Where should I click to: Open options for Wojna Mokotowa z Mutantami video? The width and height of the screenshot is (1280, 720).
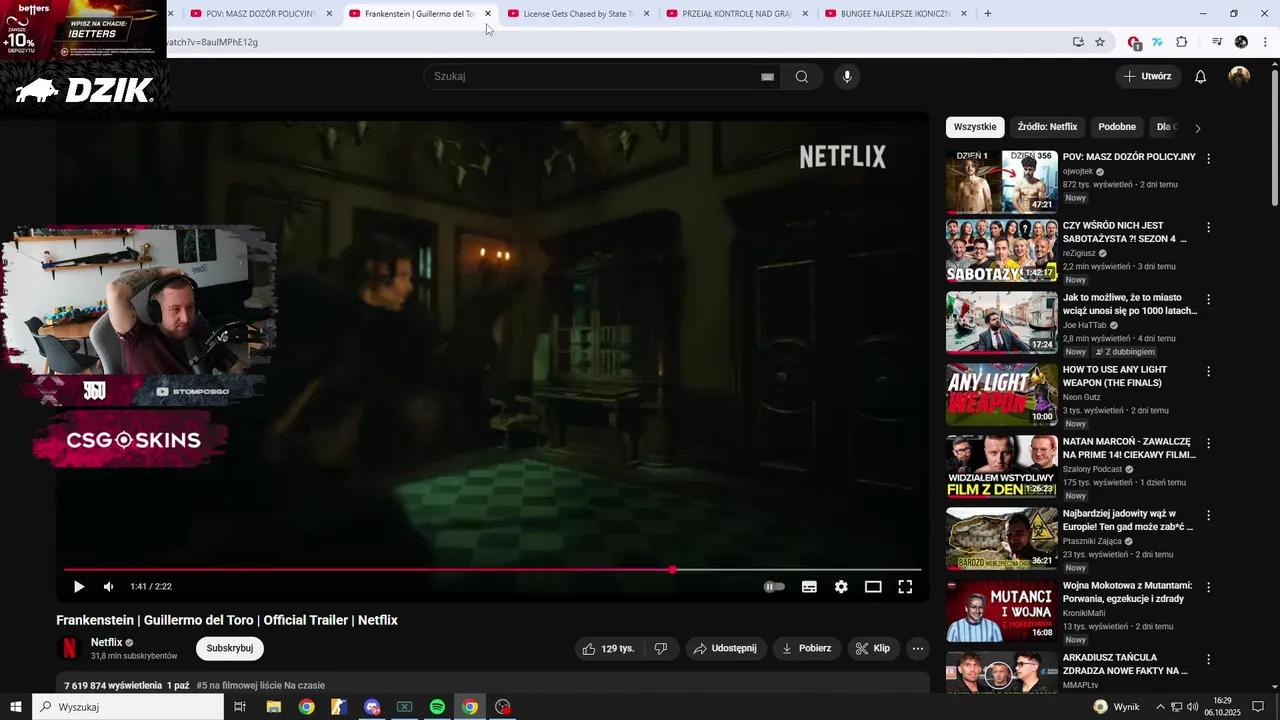[1208, 587]
